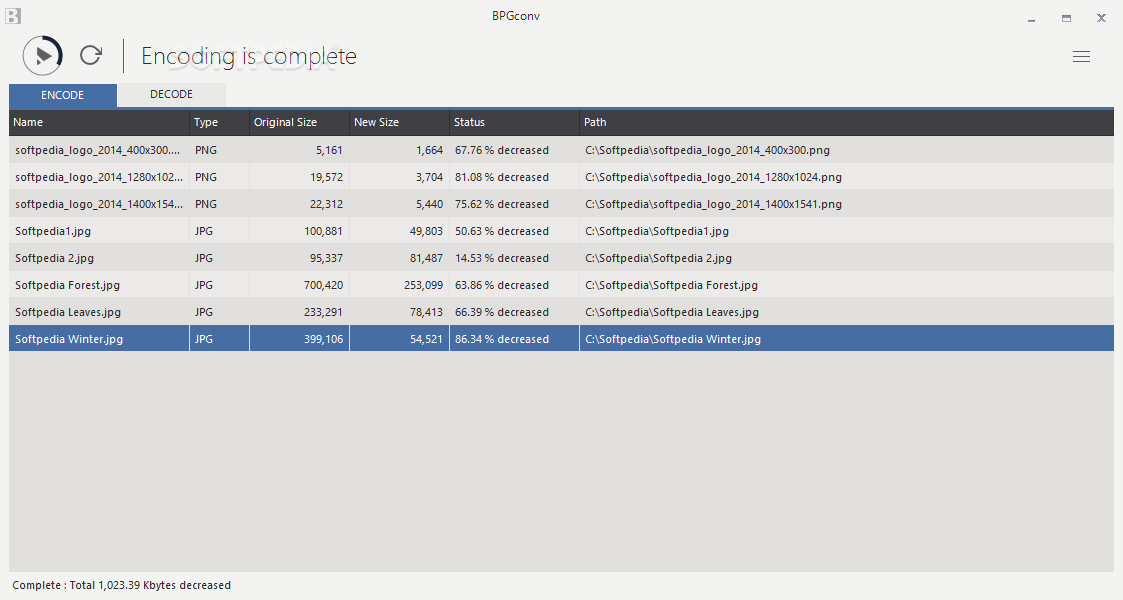
Task: Click the original size value 399,106
Action: coord(323,339)
